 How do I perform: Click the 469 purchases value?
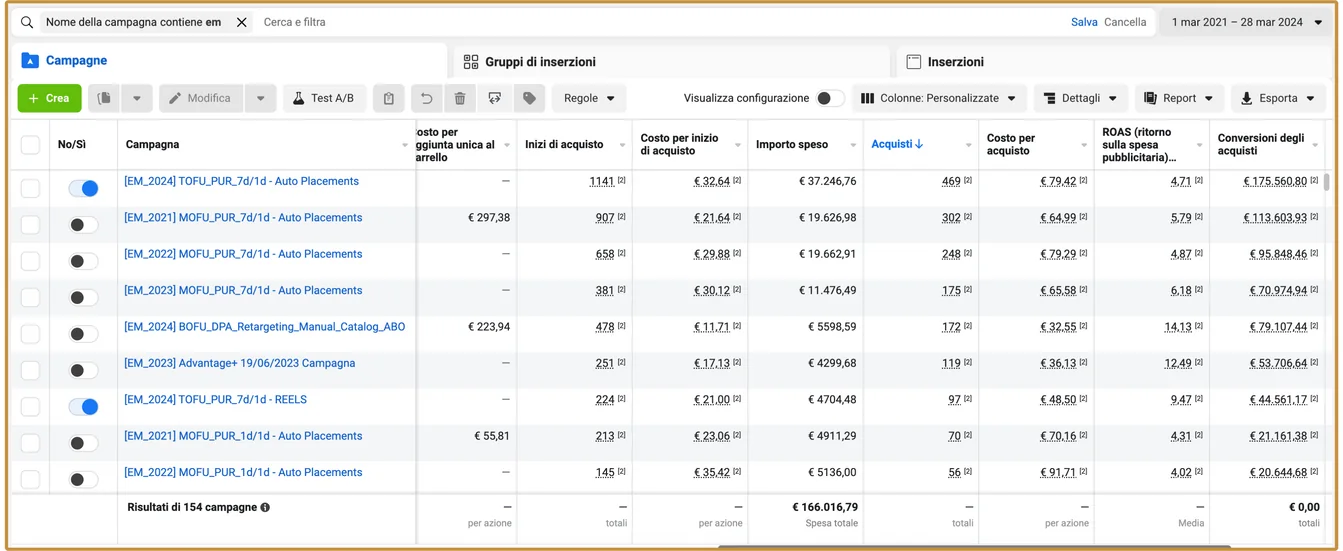[951, 181]
